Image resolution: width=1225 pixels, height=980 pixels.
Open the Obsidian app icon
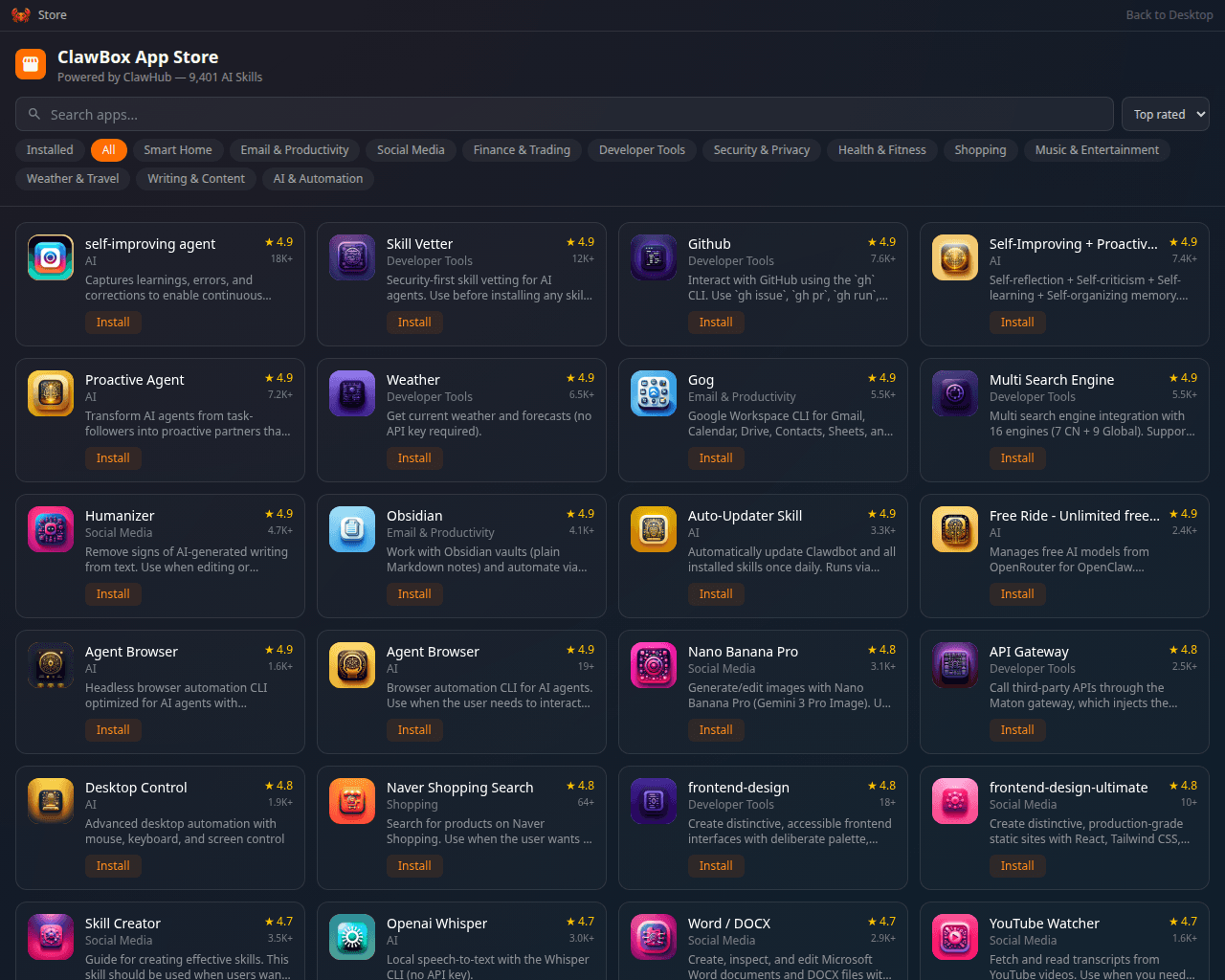[352, 529]
